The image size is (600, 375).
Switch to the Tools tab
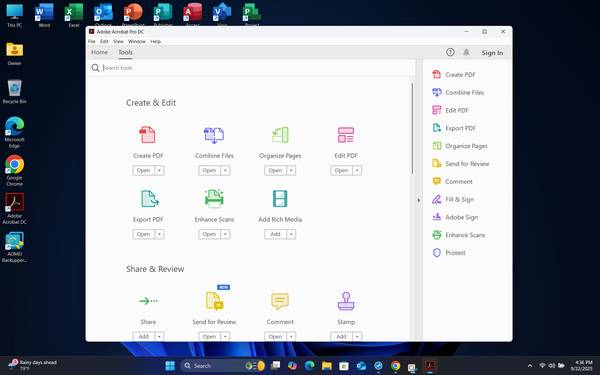pyautogui.click(x=125, y=52)
